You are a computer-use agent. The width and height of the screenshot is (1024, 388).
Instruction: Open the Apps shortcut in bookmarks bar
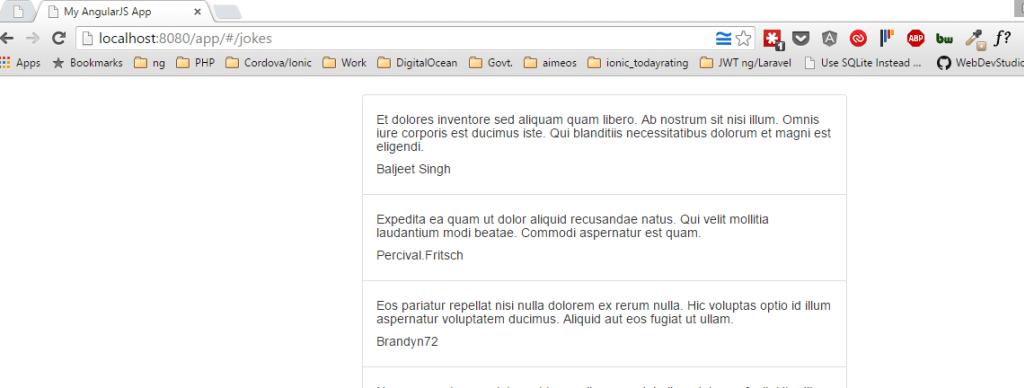(20, 63)
